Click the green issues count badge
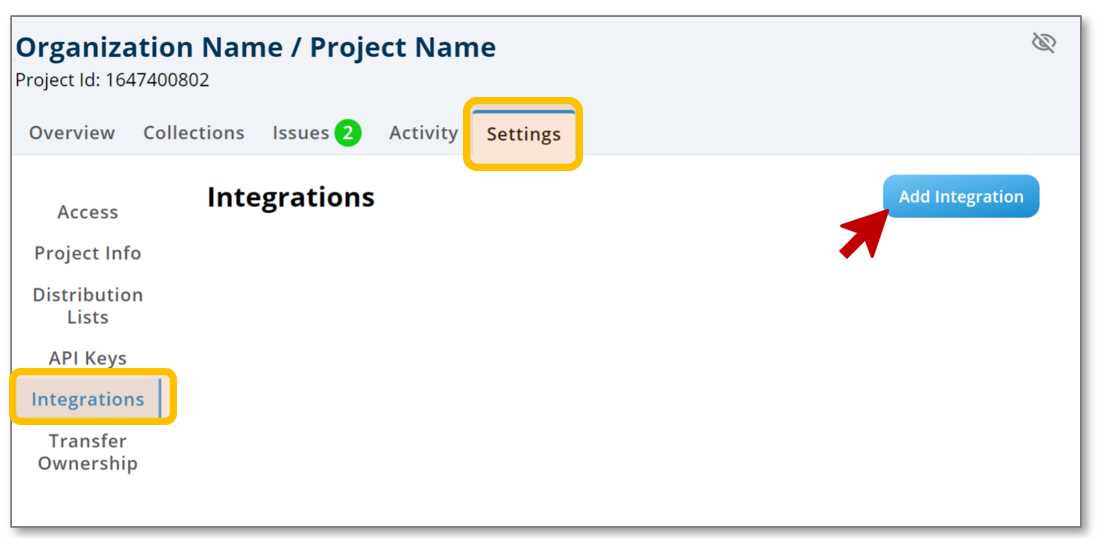 (x=347, y=133)
